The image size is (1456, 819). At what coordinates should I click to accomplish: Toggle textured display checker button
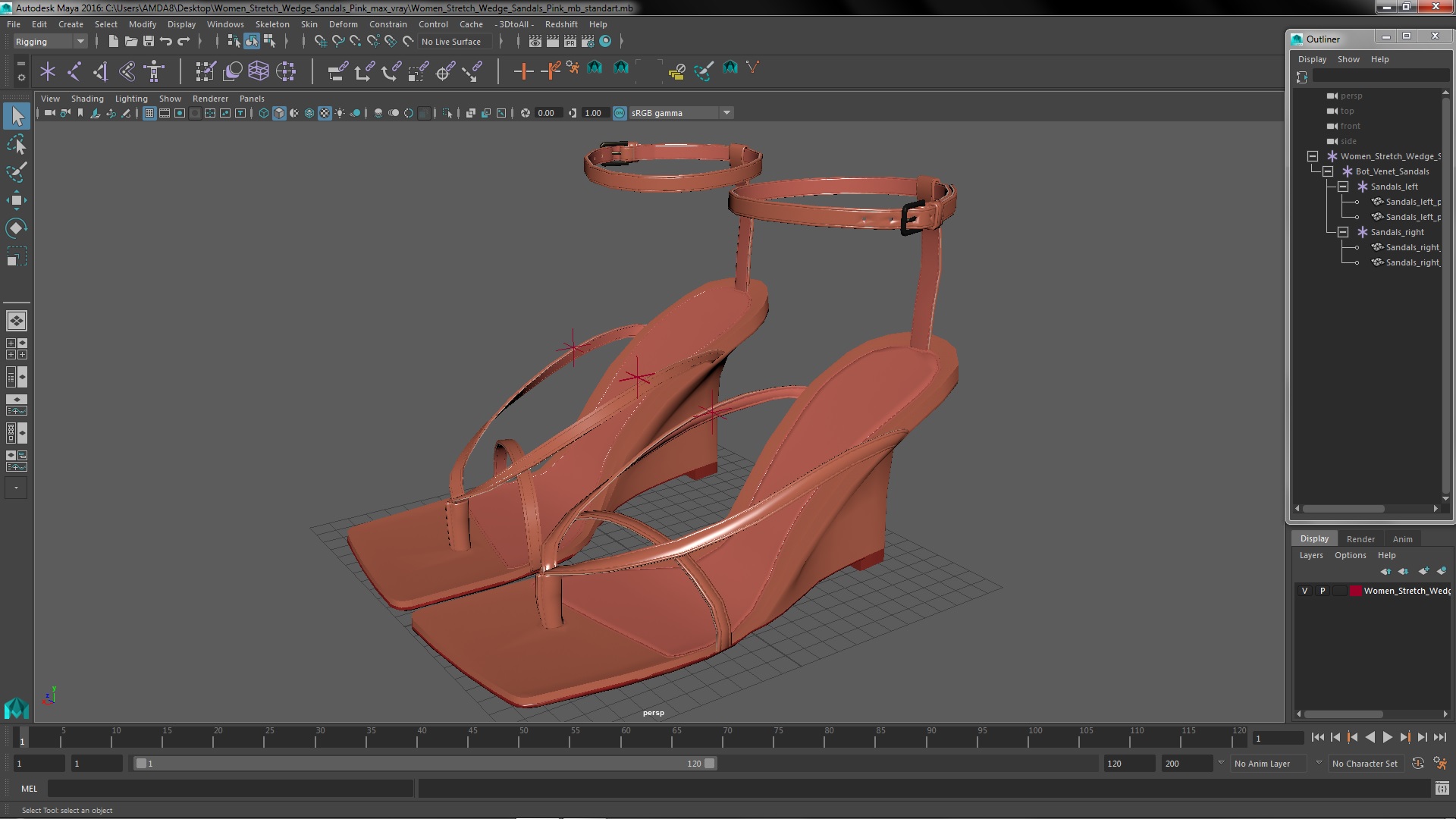[x=325, y=113]
